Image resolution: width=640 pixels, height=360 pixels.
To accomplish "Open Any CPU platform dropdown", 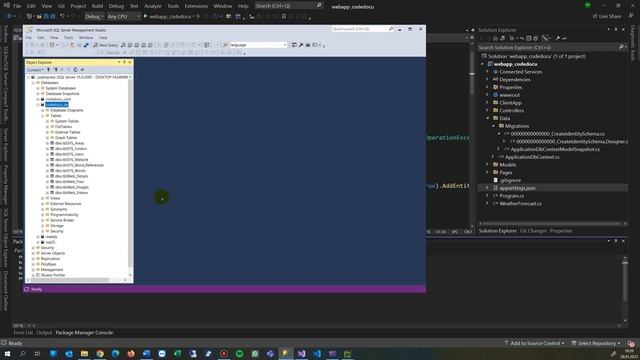I will (123, 16).
